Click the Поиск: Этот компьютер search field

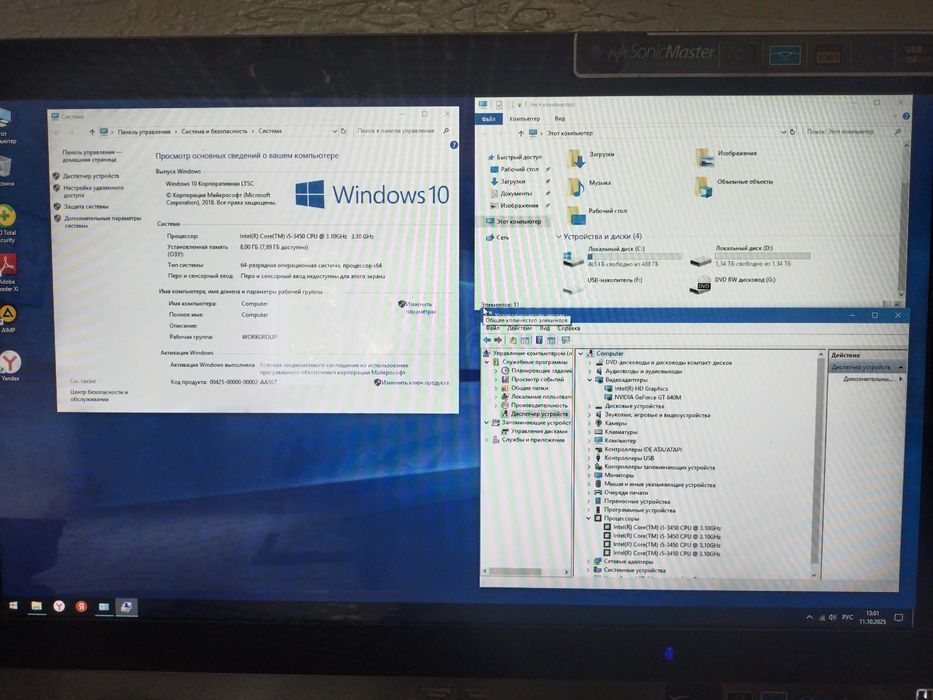[x=853, y=132]
